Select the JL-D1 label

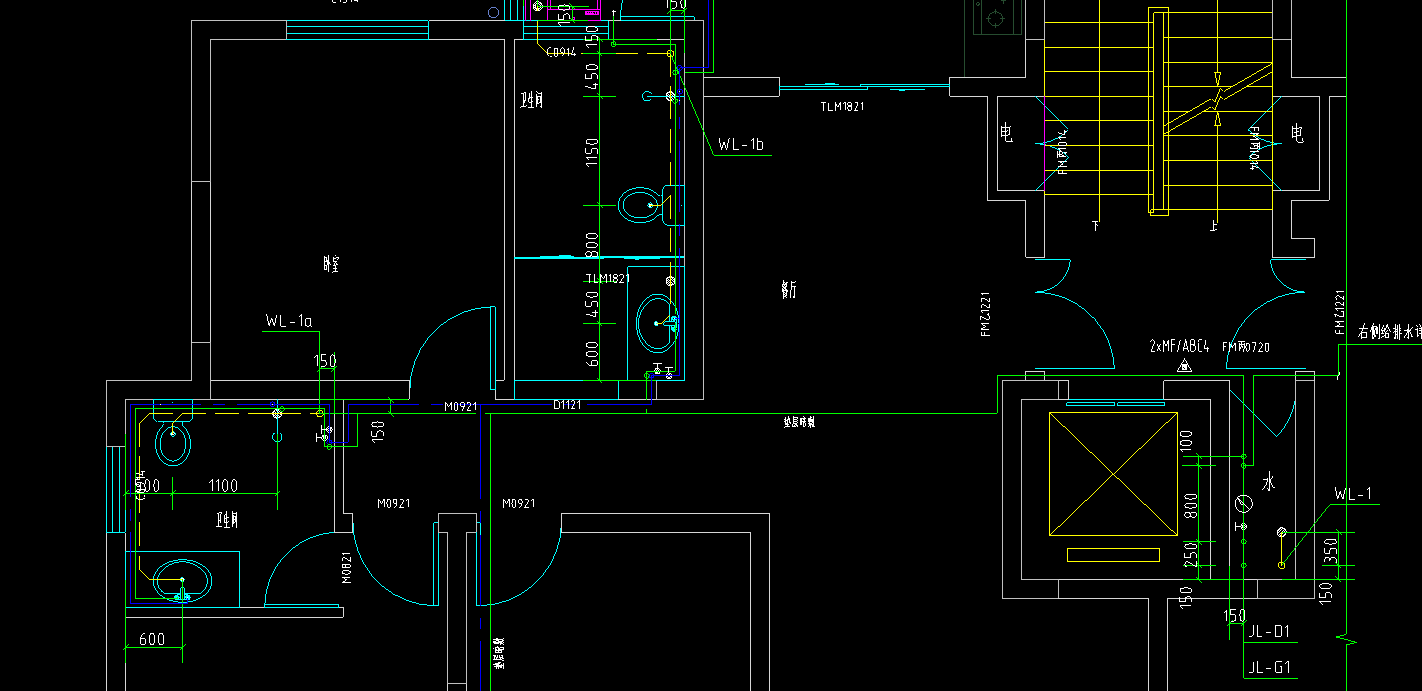[1269, 631]
